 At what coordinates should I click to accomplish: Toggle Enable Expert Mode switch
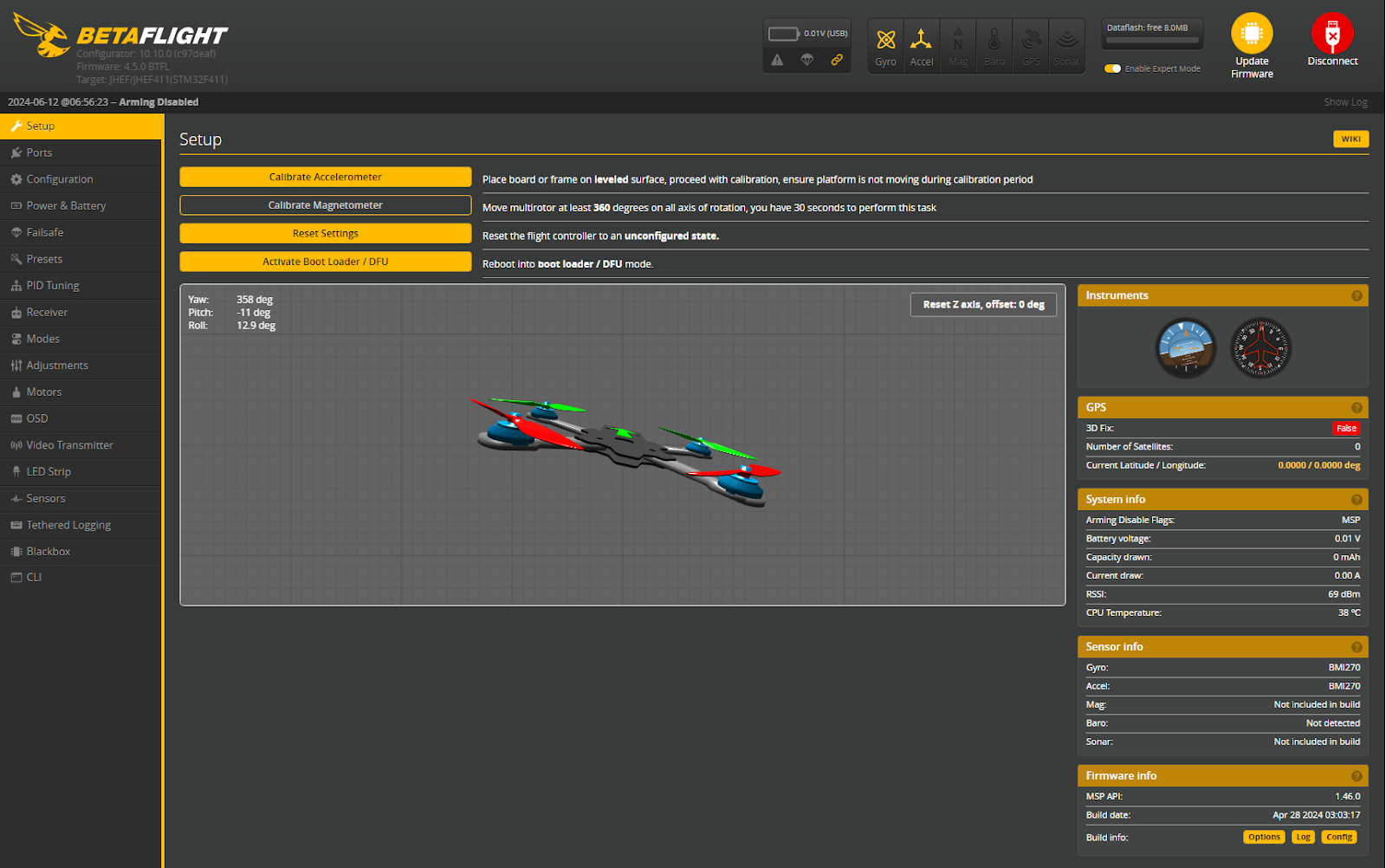1113,68
